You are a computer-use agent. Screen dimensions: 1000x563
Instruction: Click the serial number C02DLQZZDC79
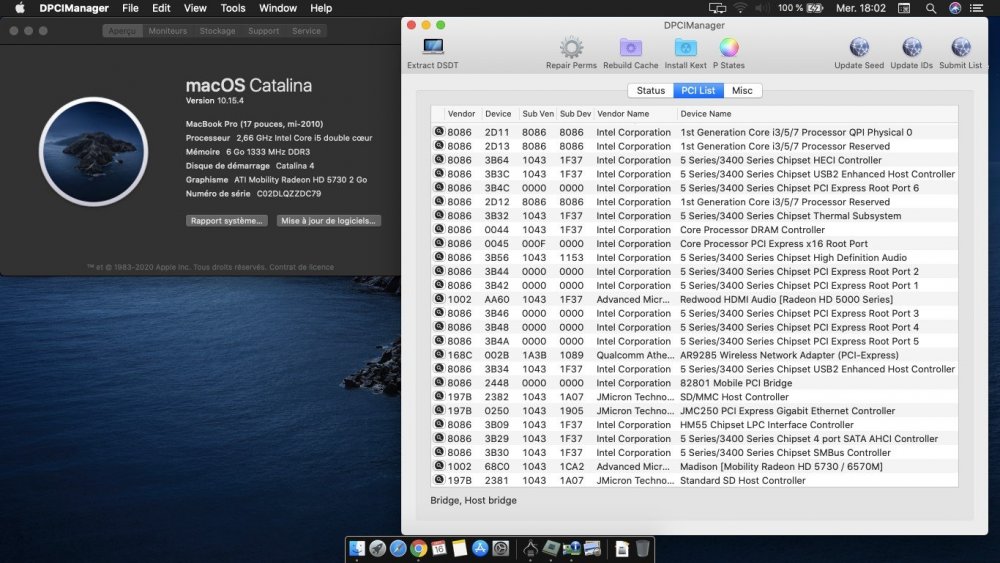[x=288, y=193]
